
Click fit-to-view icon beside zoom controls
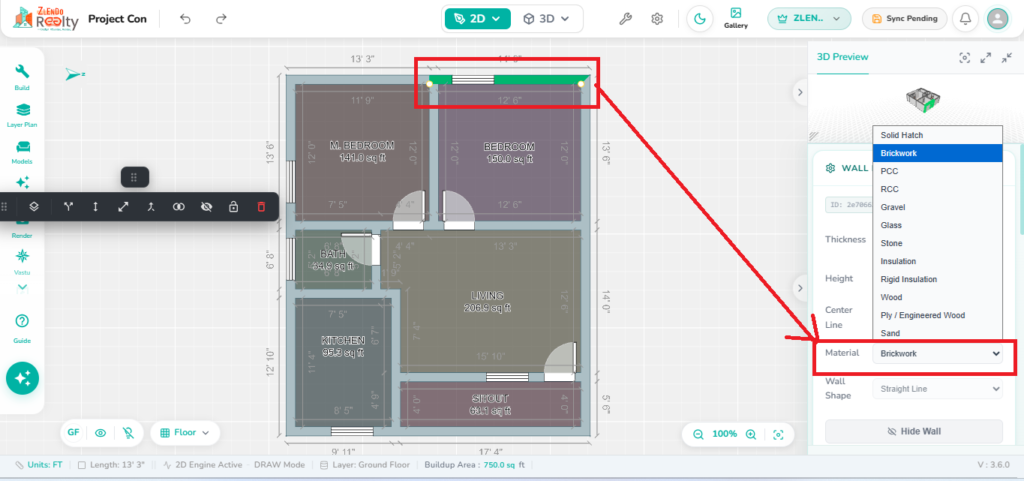coord(778,434)
